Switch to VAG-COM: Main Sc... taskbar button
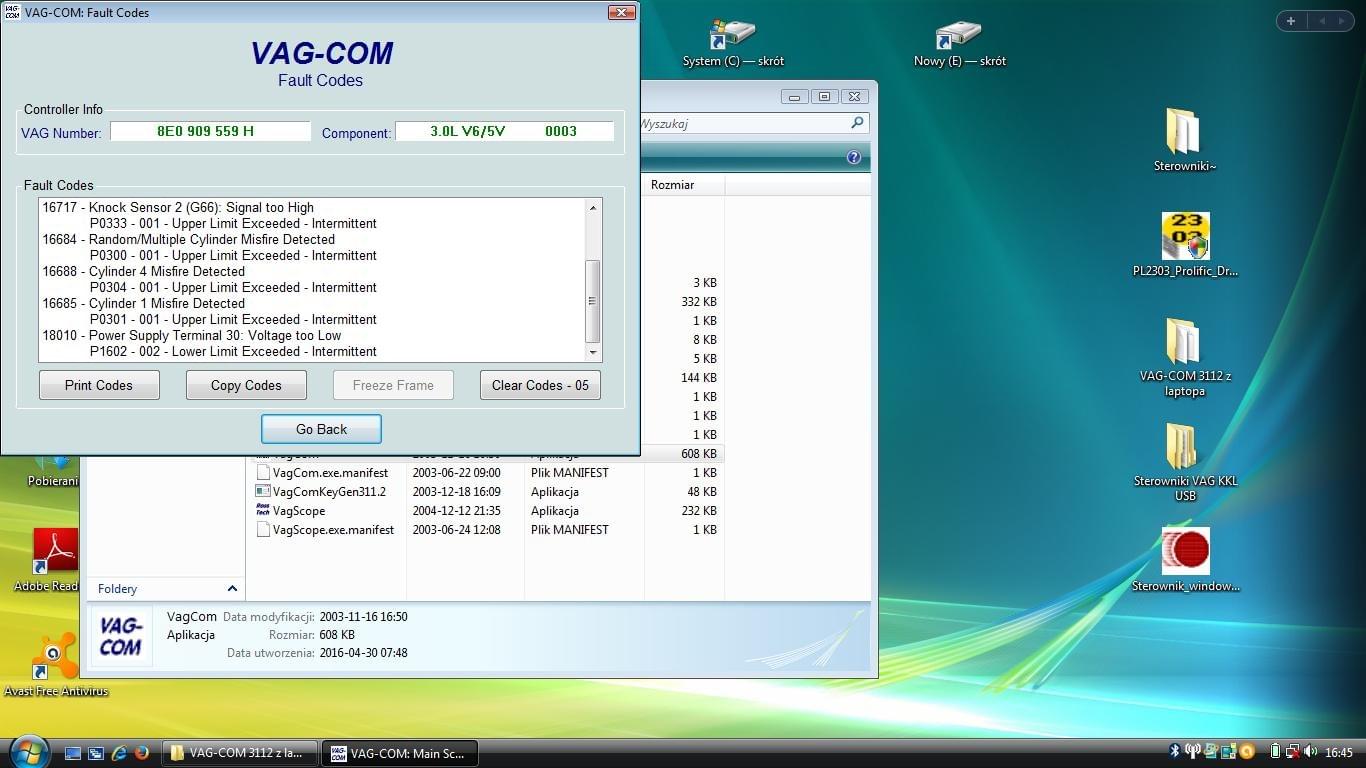 tap(400, 753)
